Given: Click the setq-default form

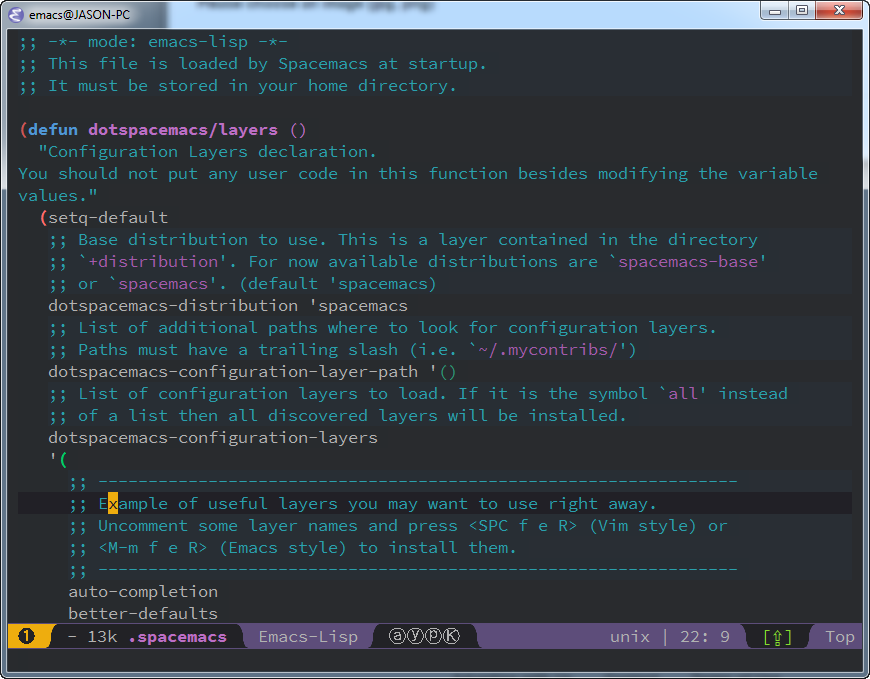Looking at the screenshot, I should pos(108,217).
